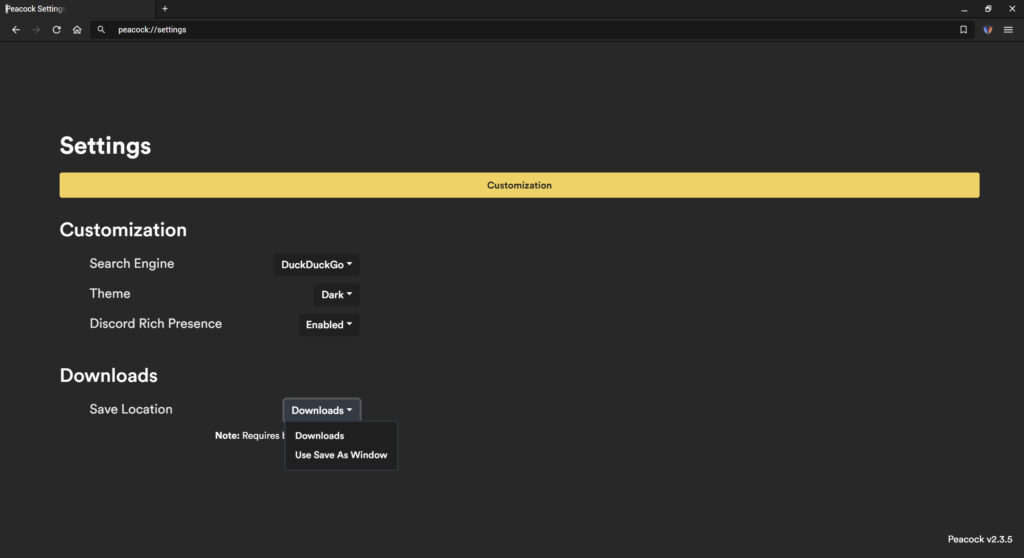Go back with the back arrow
Viewport: 1024px width, 558px height.
[16, 29]
